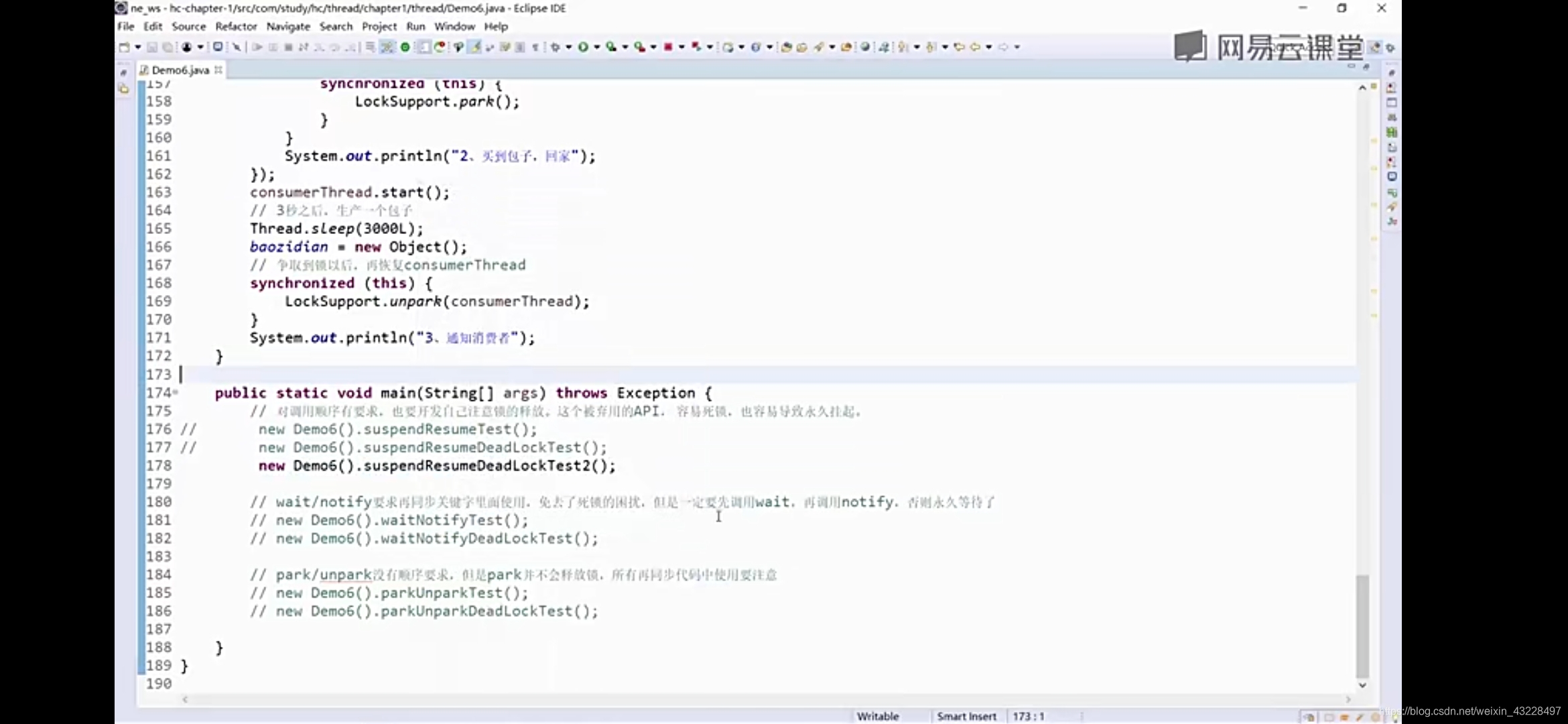The width and height of the screenshot is (1568, 724).
Task: Toggle Show Whitespace Characters pilcrow icon
Action: [x=535, y=47]
